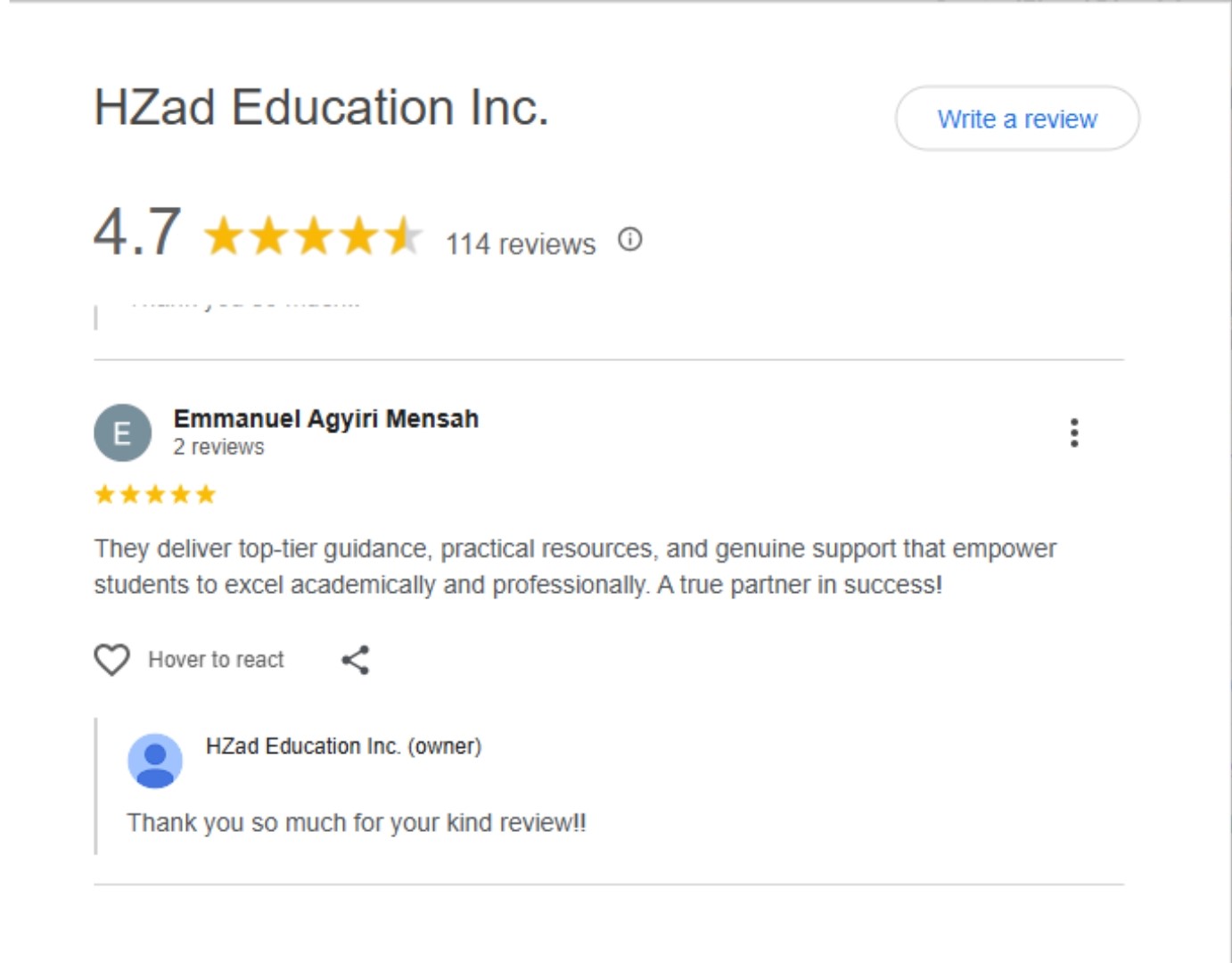Click the gray E reviewer avatar

[x=122, y=433]
